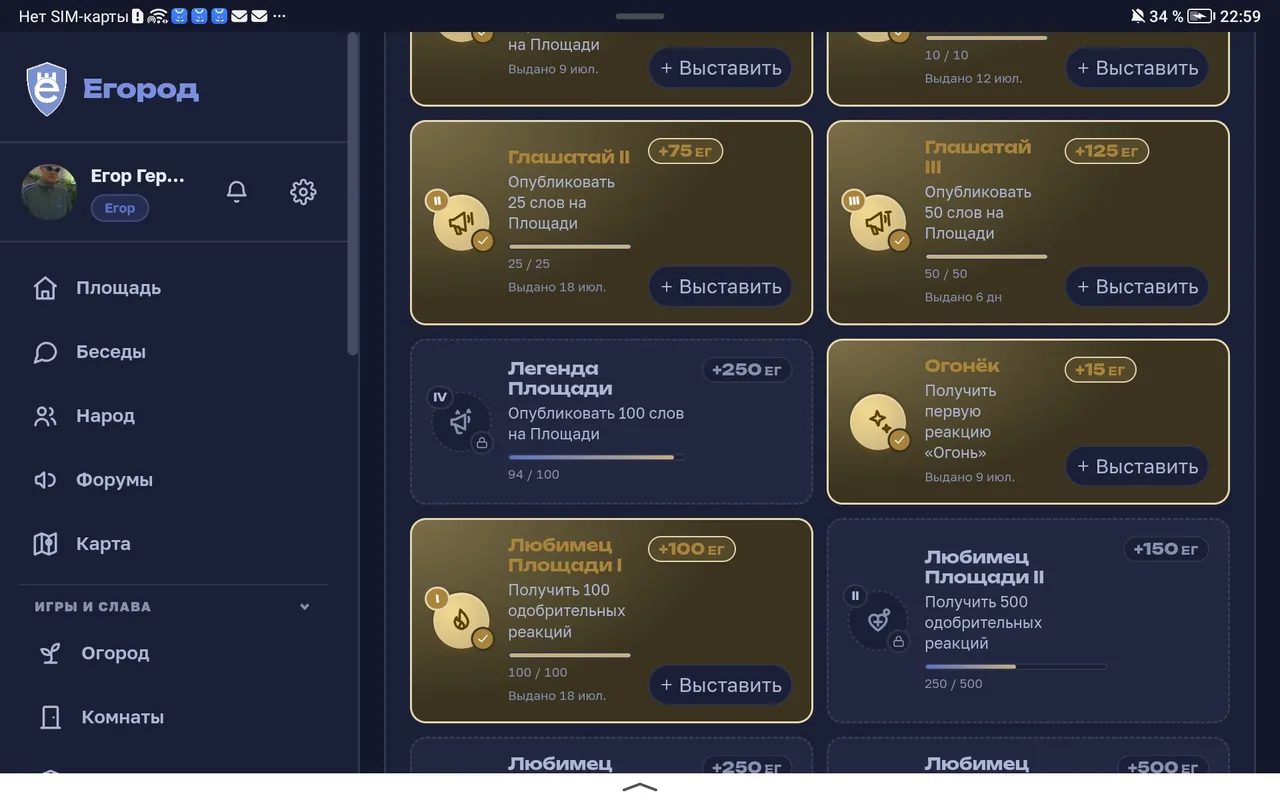Click the Огонёк sparkle badge icon
The height and width of the screenshot is (800, 1280).
pyautogui.click(x=878, y=422)
